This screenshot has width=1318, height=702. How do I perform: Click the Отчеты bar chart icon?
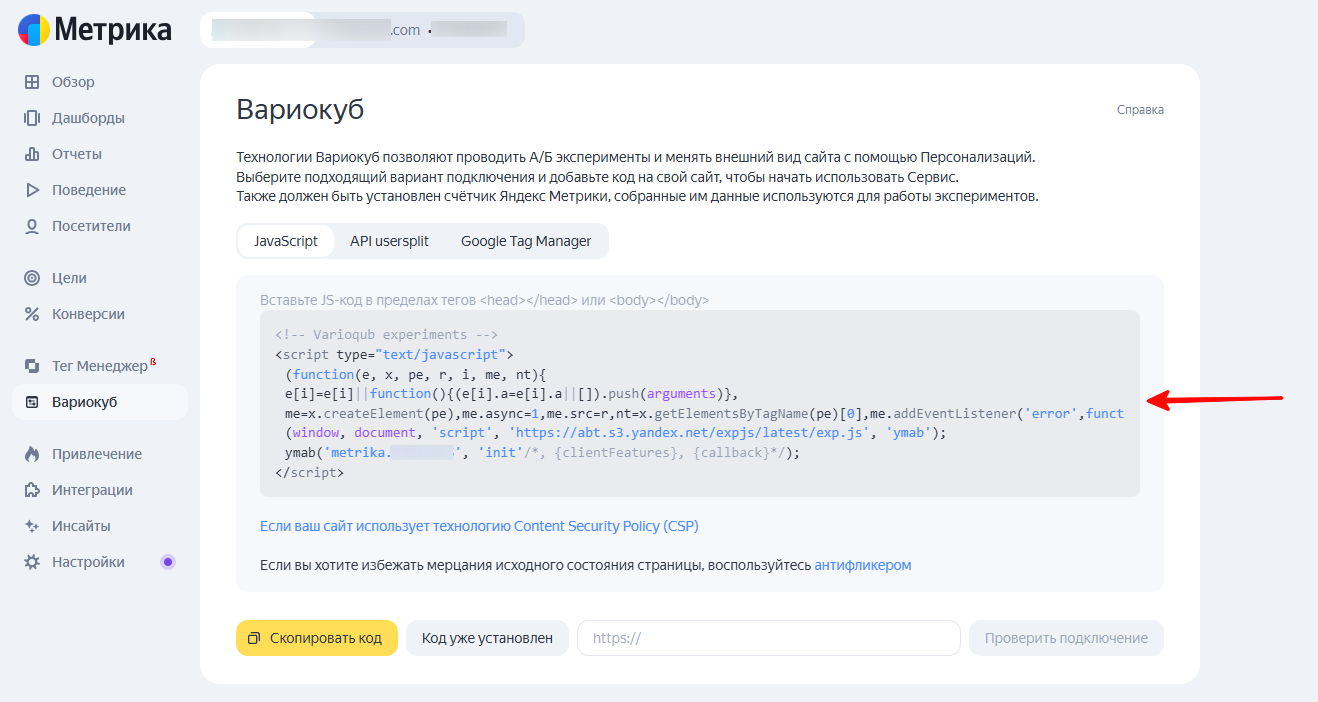pos(32,154)
